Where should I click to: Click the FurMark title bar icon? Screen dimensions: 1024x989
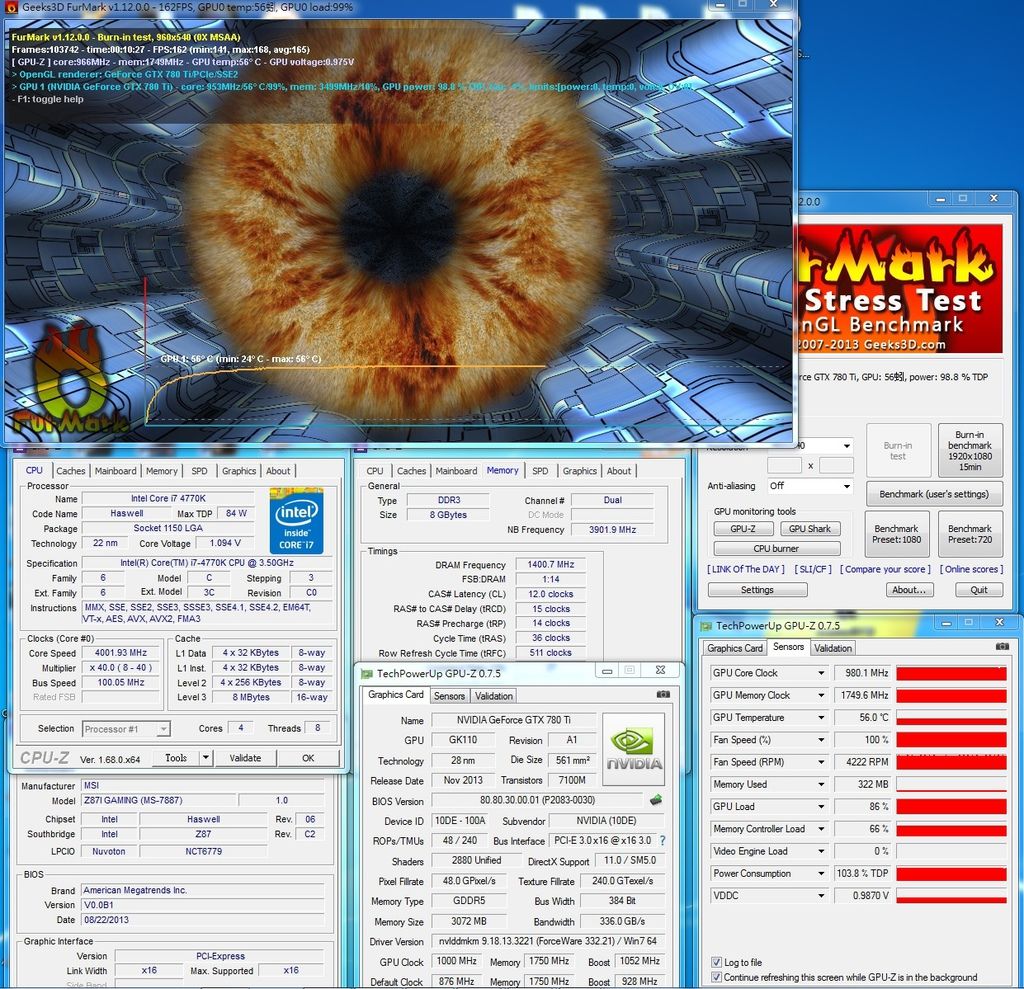click(10, 7)
